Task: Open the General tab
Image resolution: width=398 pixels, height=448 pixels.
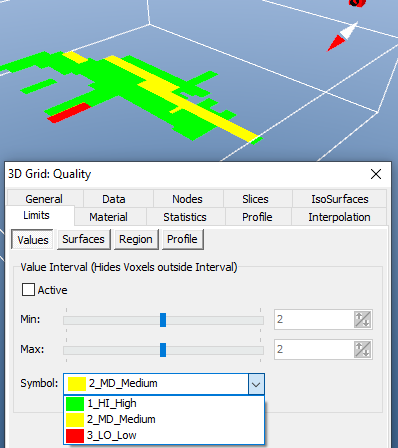Action: [x=44, y=199]
